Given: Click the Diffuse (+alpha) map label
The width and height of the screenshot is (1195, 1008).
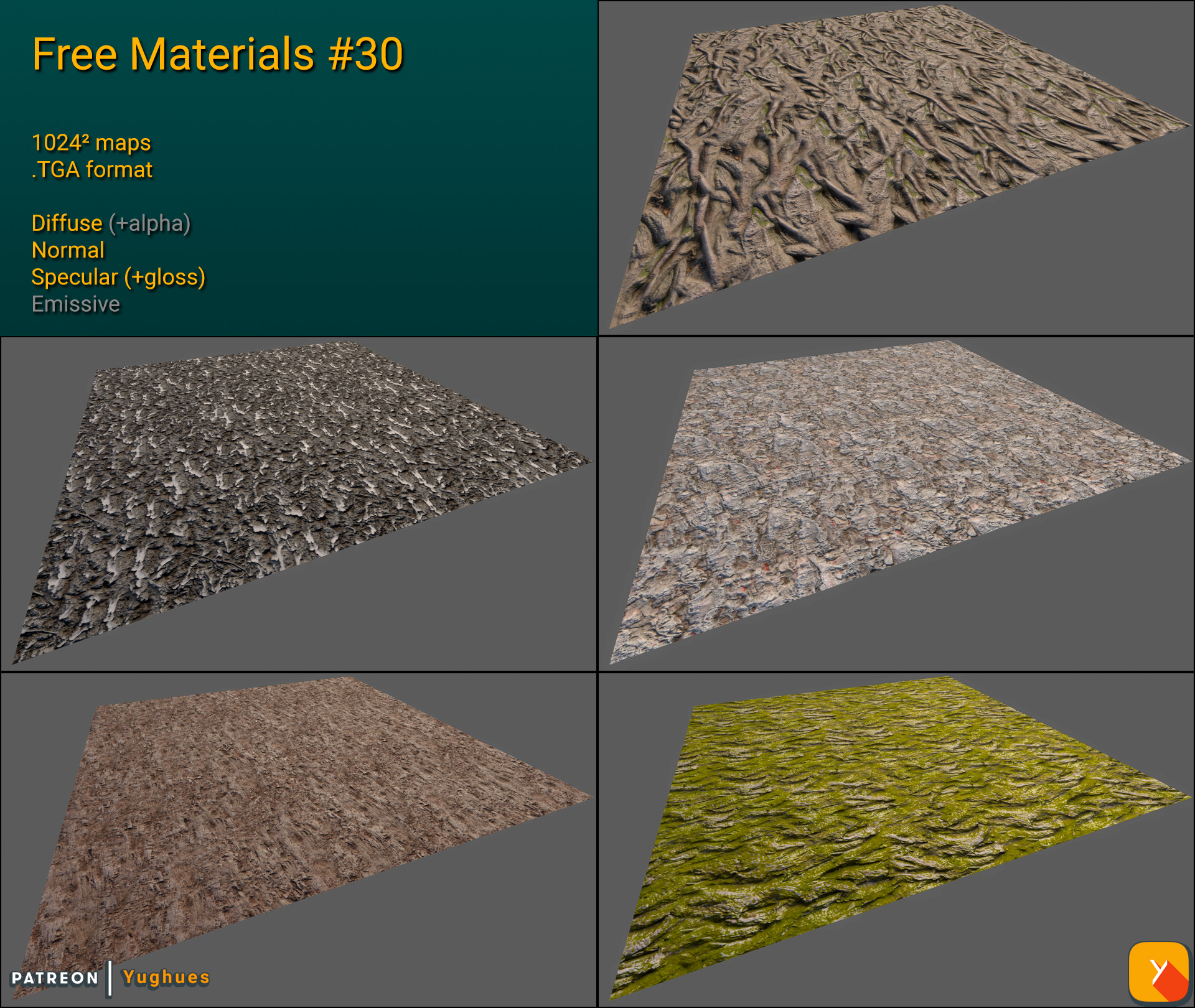Looking at the screenshot, I should [x=111, y=223].
